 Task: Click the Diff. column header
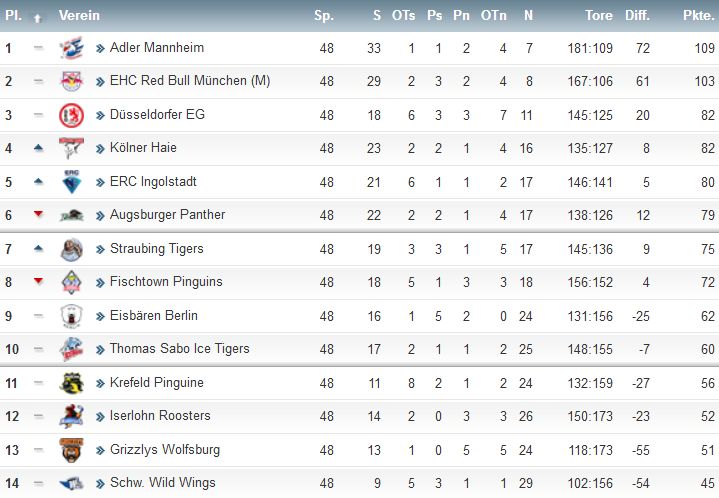637,16
